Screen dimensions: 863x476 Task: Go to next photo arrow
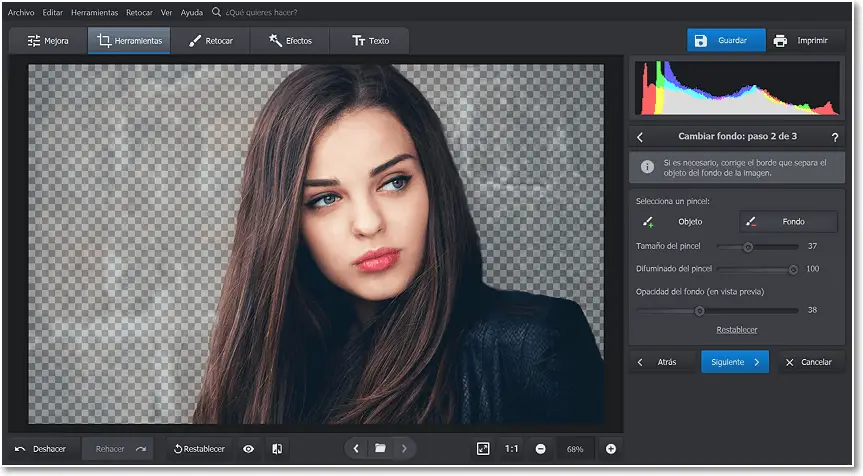tap(405, 448)
